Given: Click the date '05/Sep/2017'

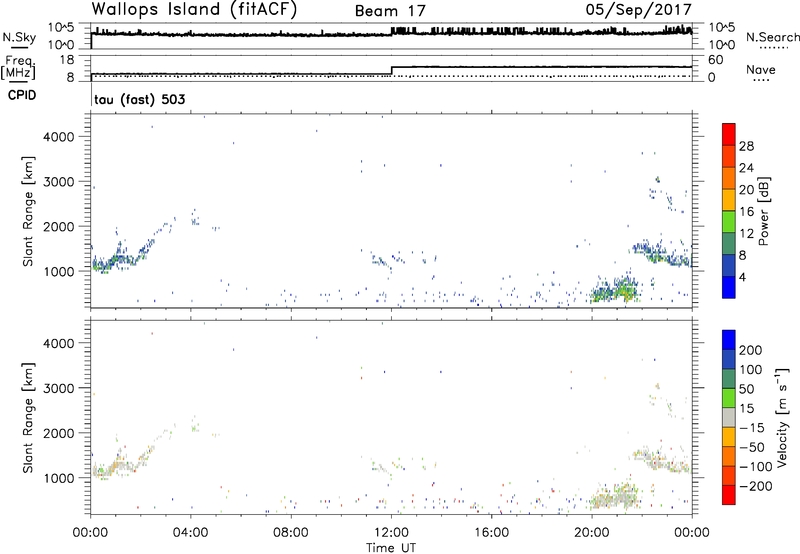Looking at the screenshot, I should (638, 10).
